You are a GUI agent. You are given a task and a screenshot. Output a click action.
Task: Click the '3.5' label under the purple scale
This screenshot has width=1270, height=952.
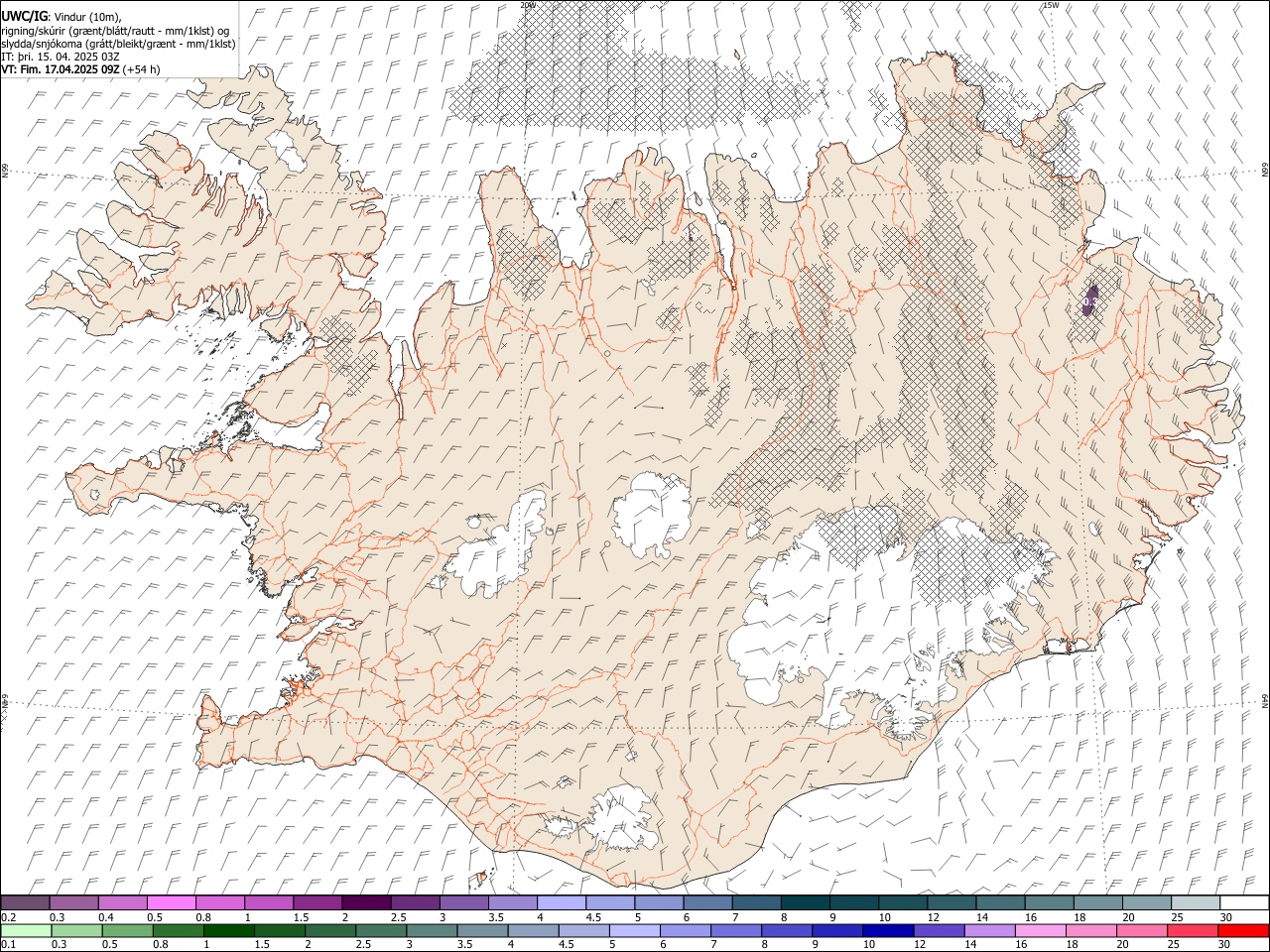(x=495, y=917)
